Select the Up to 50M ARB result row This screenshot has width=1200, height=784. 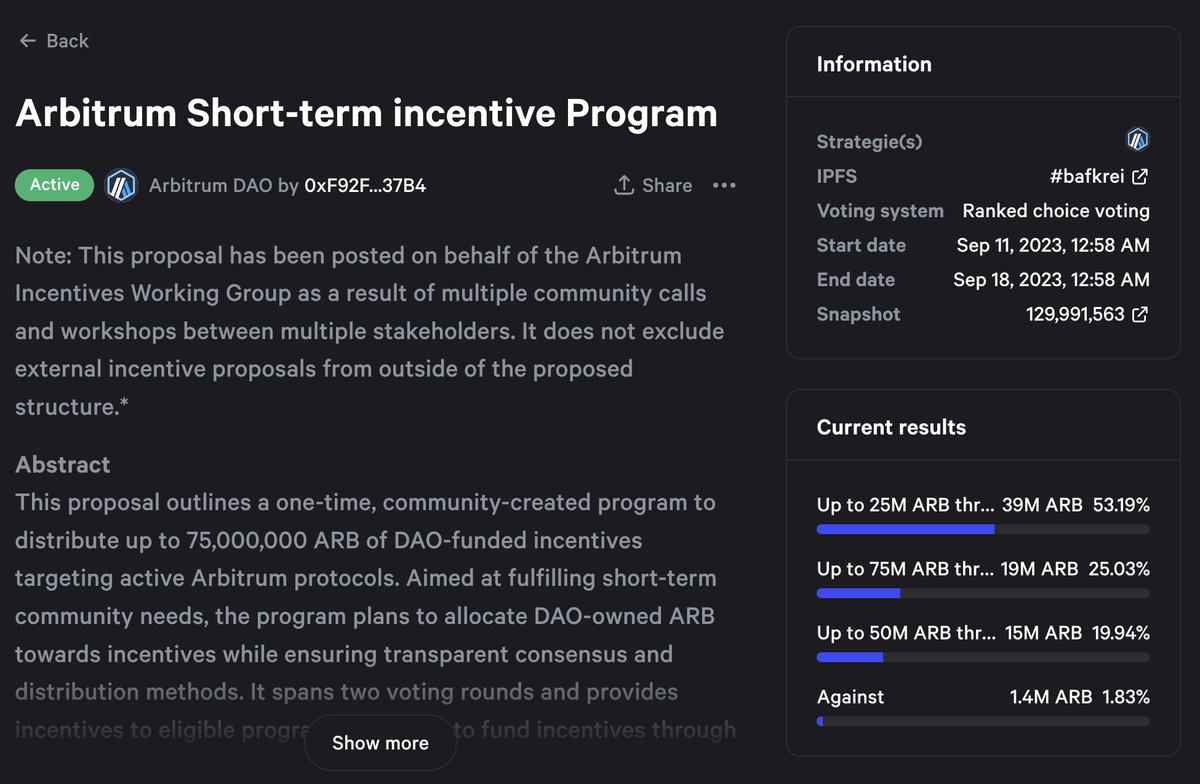point(983,643)
